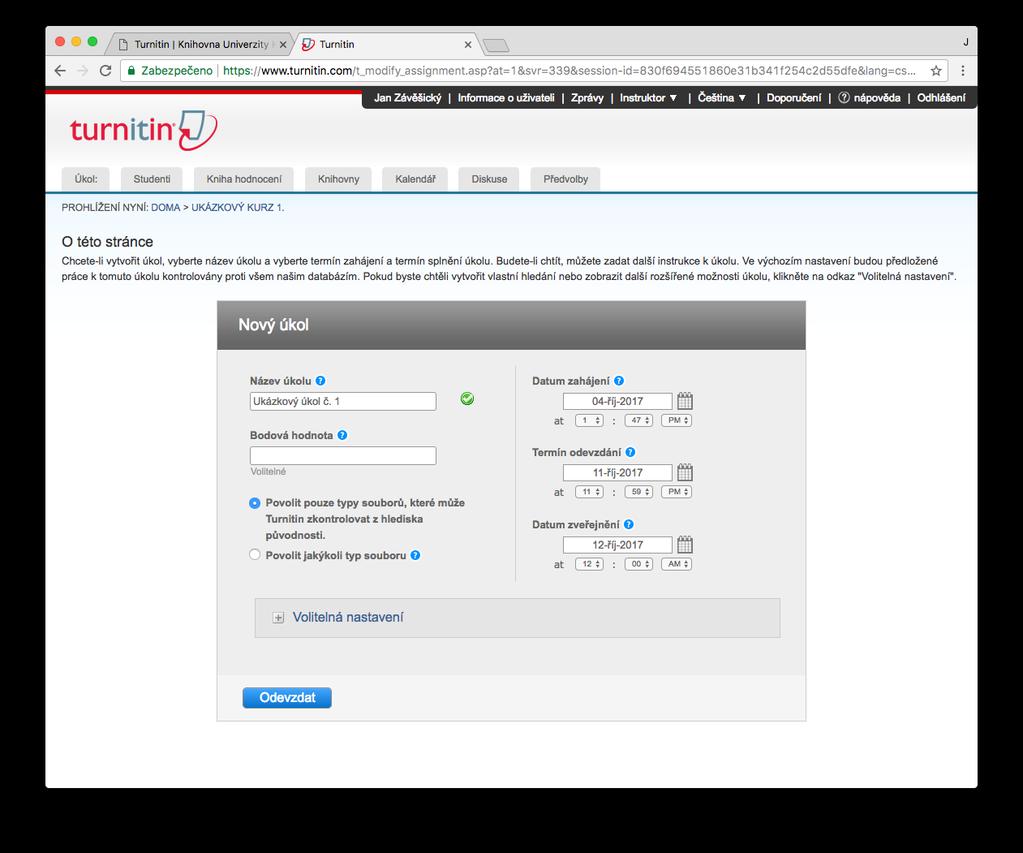Click the due date field 11-říj-2017
The height and width of the screenshot is (853, 1023).
pyautogui.click(x=617, y=473)
